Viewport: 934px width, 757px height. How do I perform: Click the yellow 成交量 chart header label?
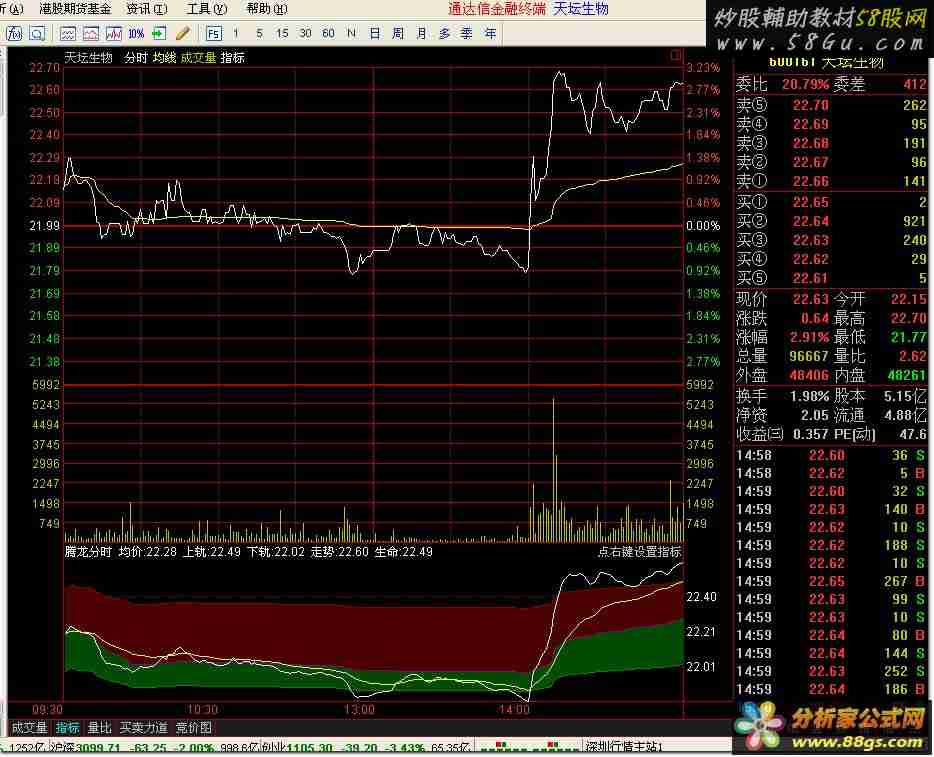(198, 58)
